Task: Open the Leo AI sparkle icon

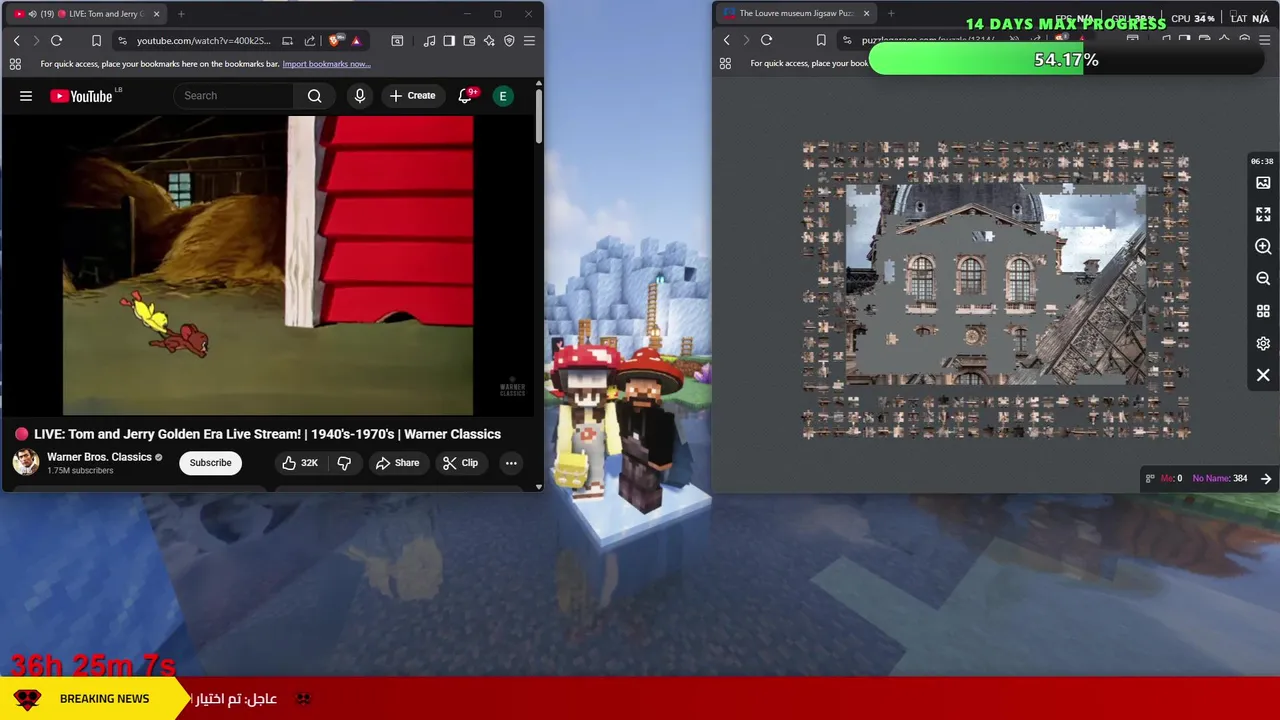Action: [489, 40]
